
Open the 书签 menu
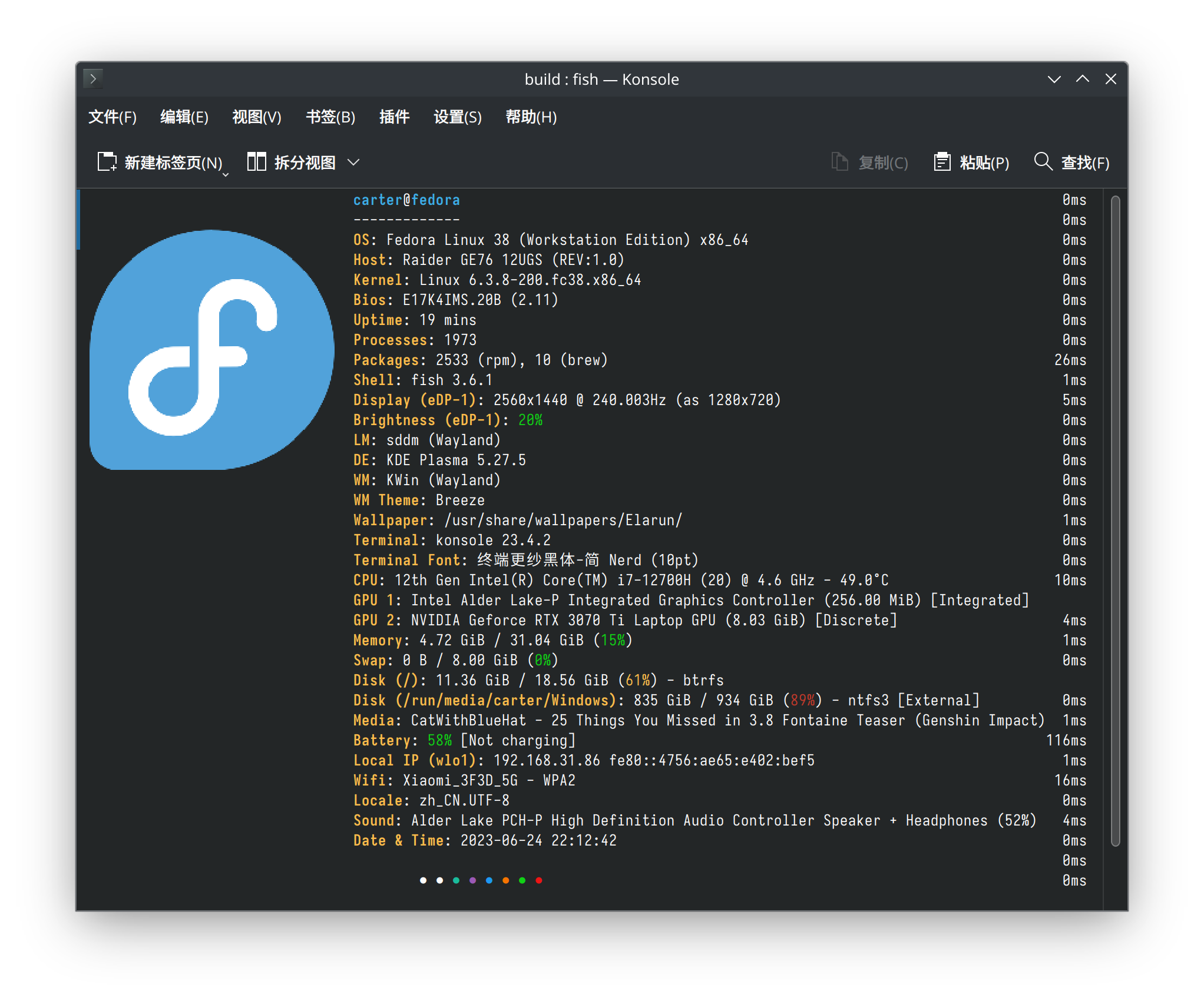(x=330, y=117)
